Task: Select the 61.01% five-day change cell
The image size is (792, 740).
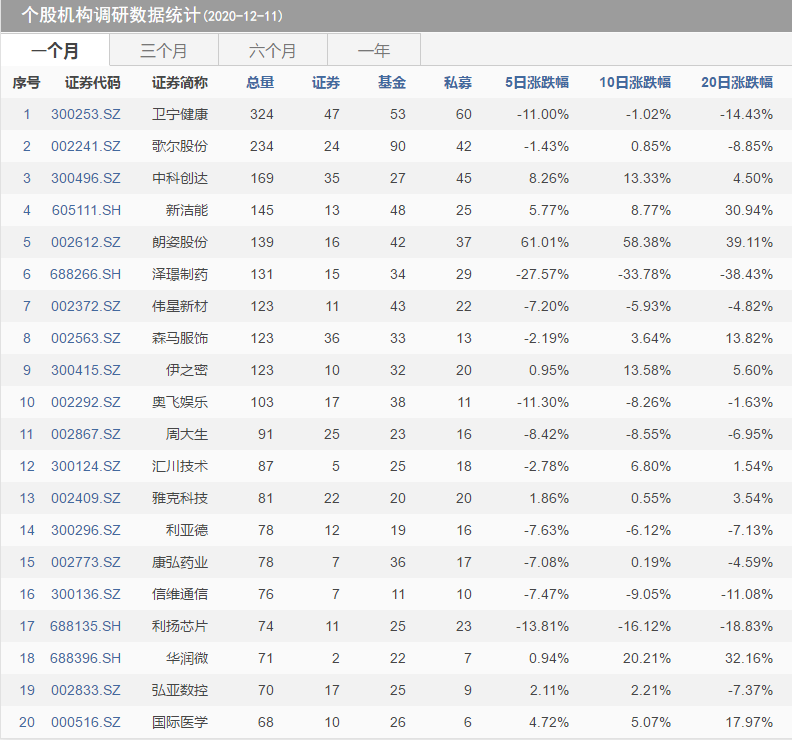Action: pyautogui.click(x=544, y=242)
